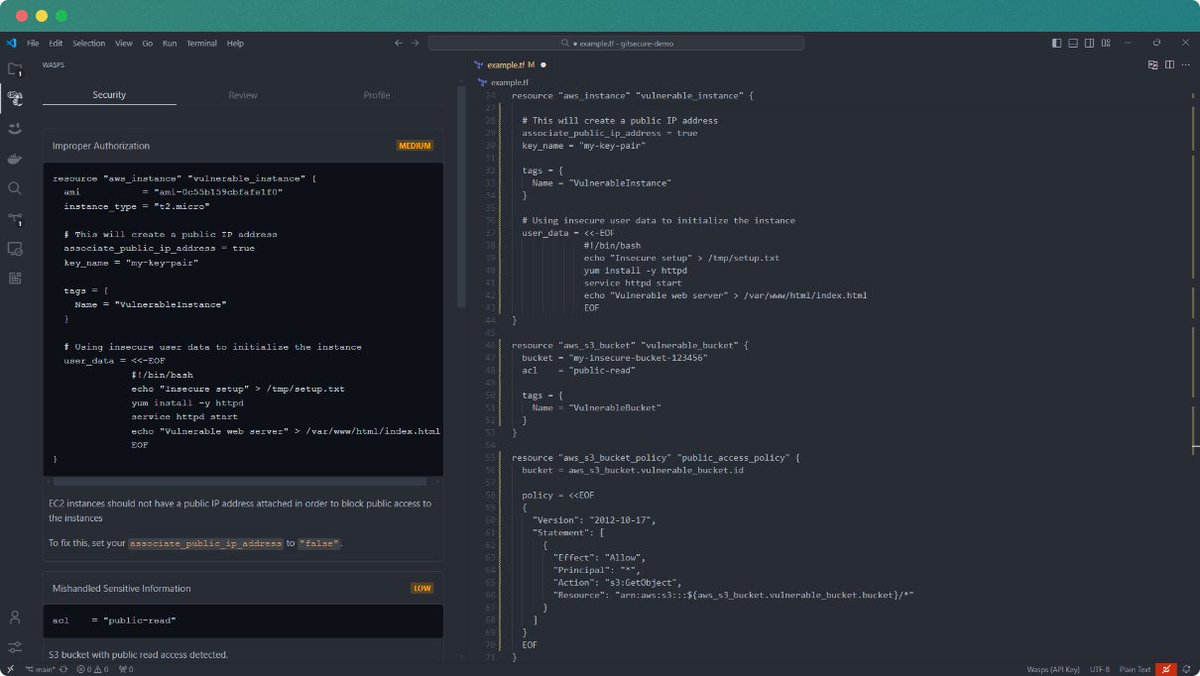Click the Split Editor icon above the code

click(1170, 63)
